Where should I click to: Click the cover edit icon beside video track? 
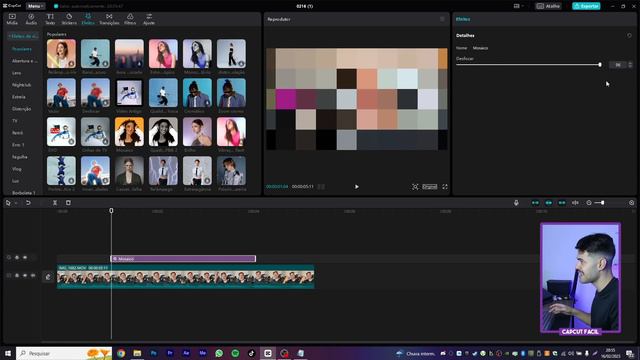click(48, 277)
